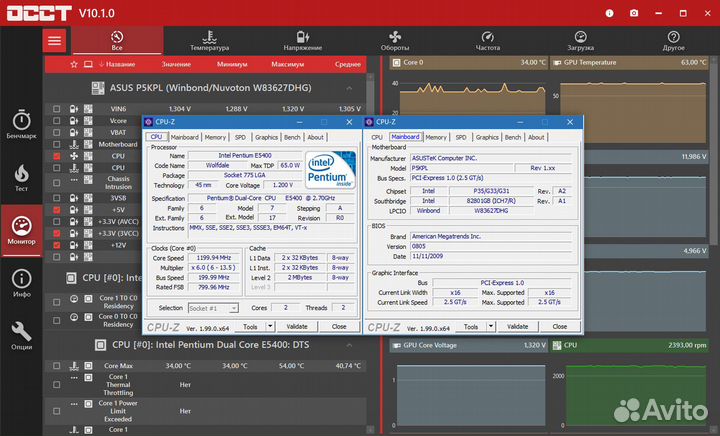The image size is (720, 436).
Task: Select the Обороты fan speed filter
Action: point(394,40)
